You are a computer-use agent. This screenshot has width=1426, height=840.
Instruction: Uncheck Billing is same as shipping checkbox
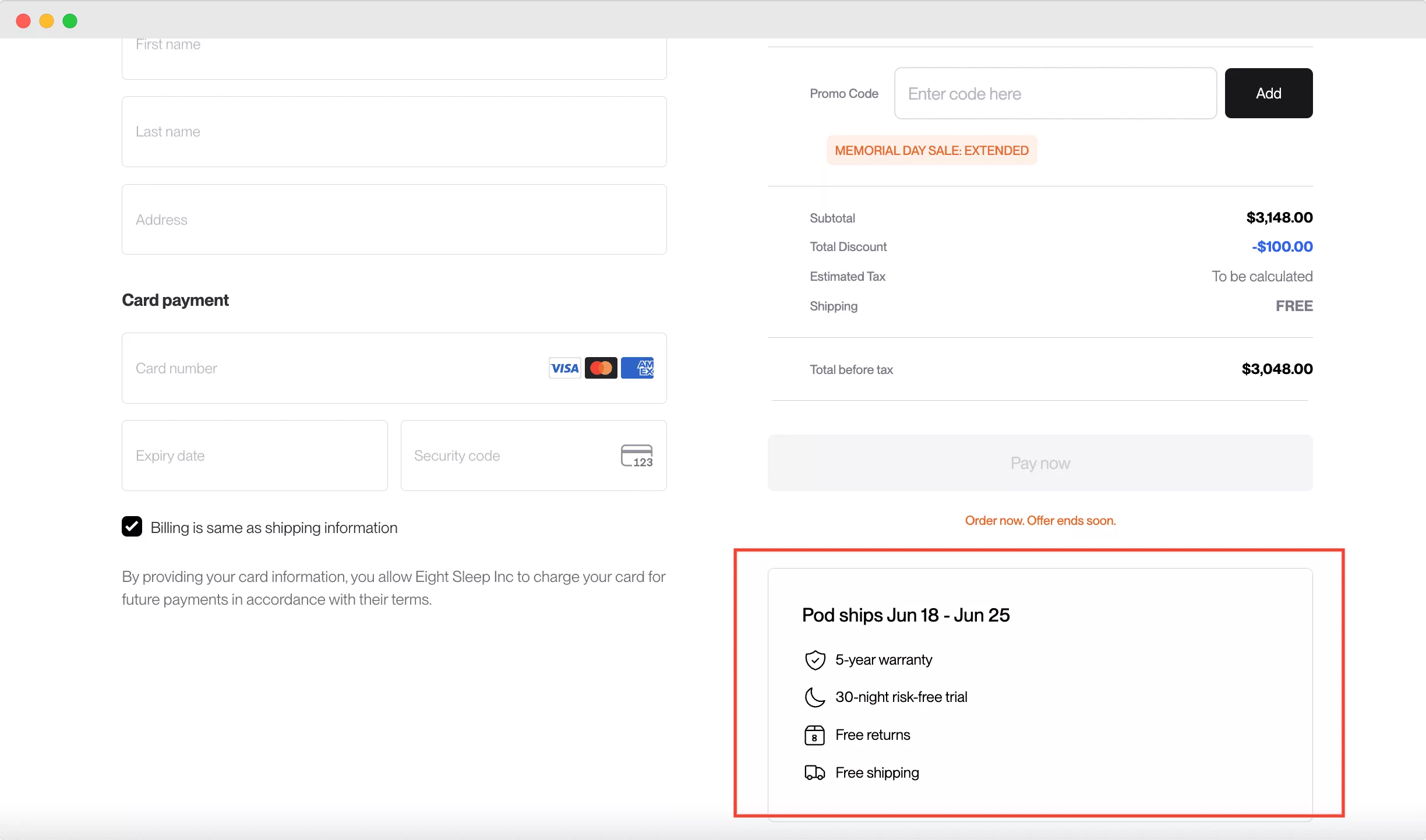132,527
